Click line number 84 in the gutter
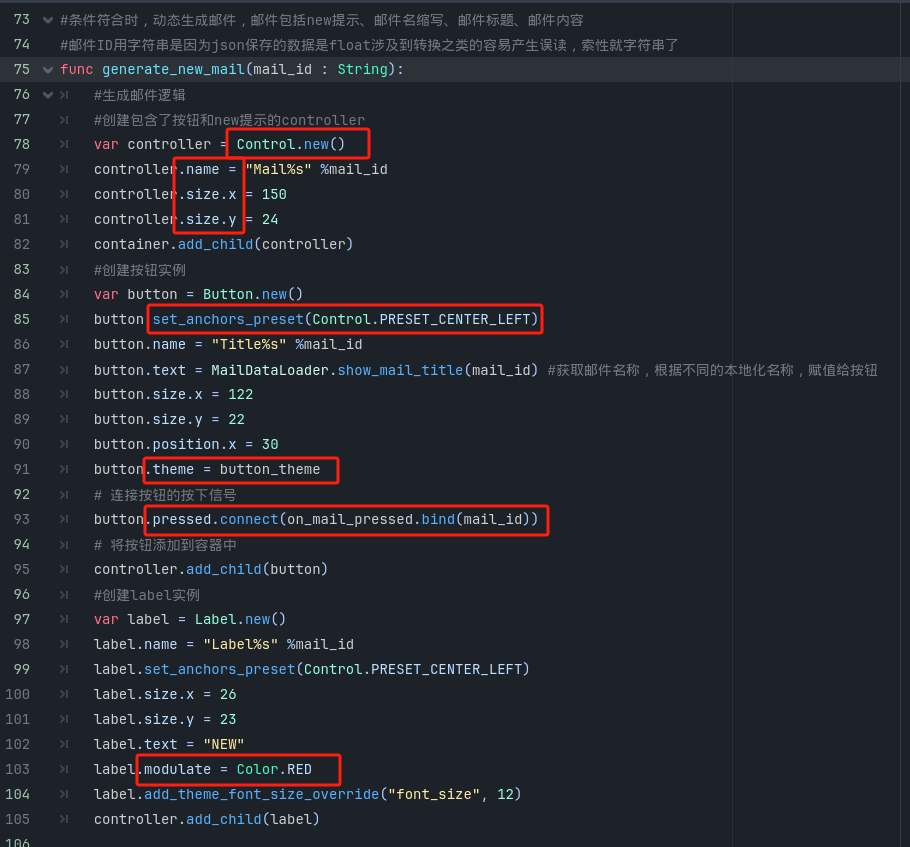Viewport: 910px width, 847px height. [x=21, y=295]
